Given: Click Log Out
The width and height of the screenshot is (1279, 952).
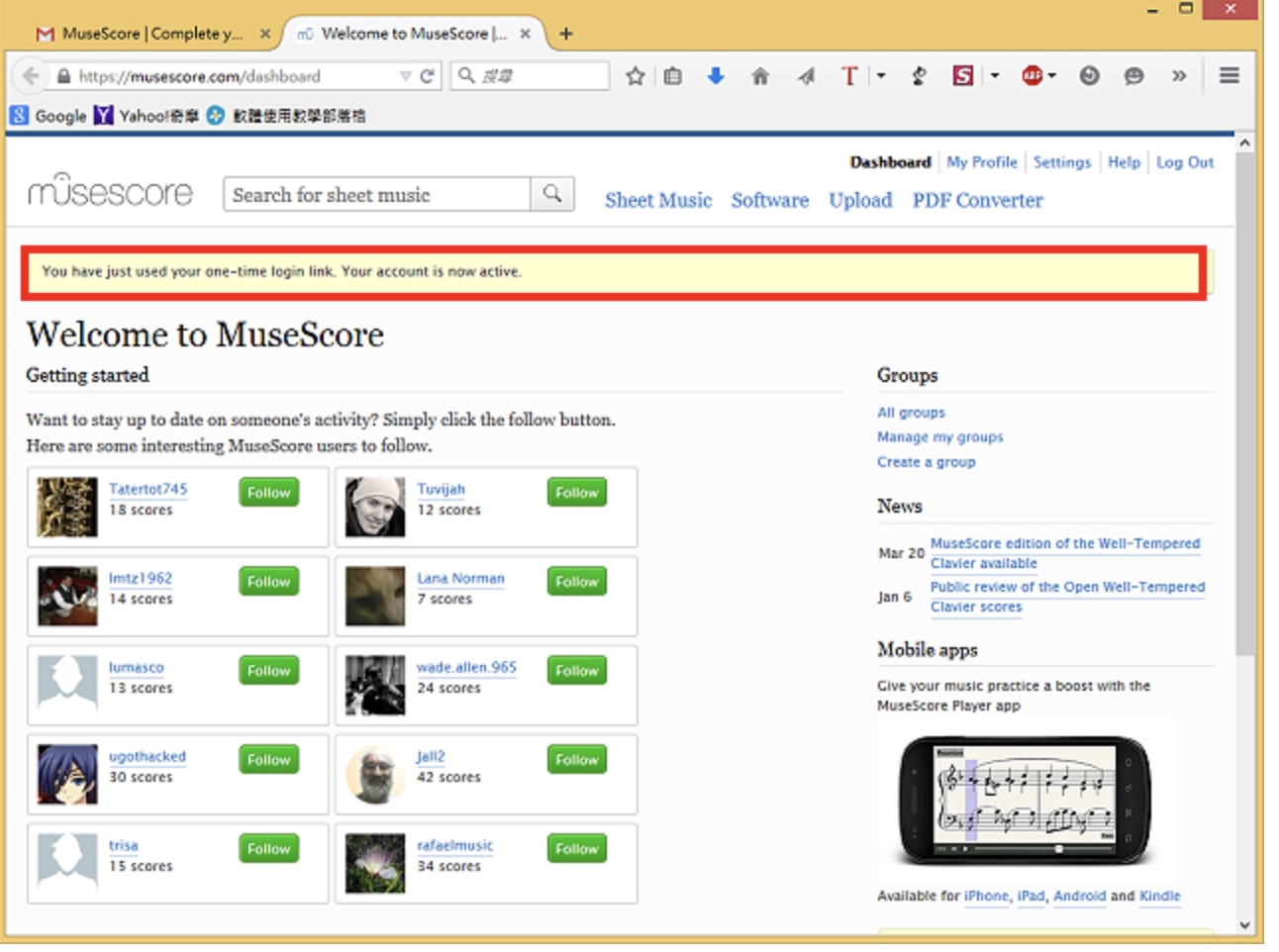Looking at the screenshot, I should point(1185,162).
